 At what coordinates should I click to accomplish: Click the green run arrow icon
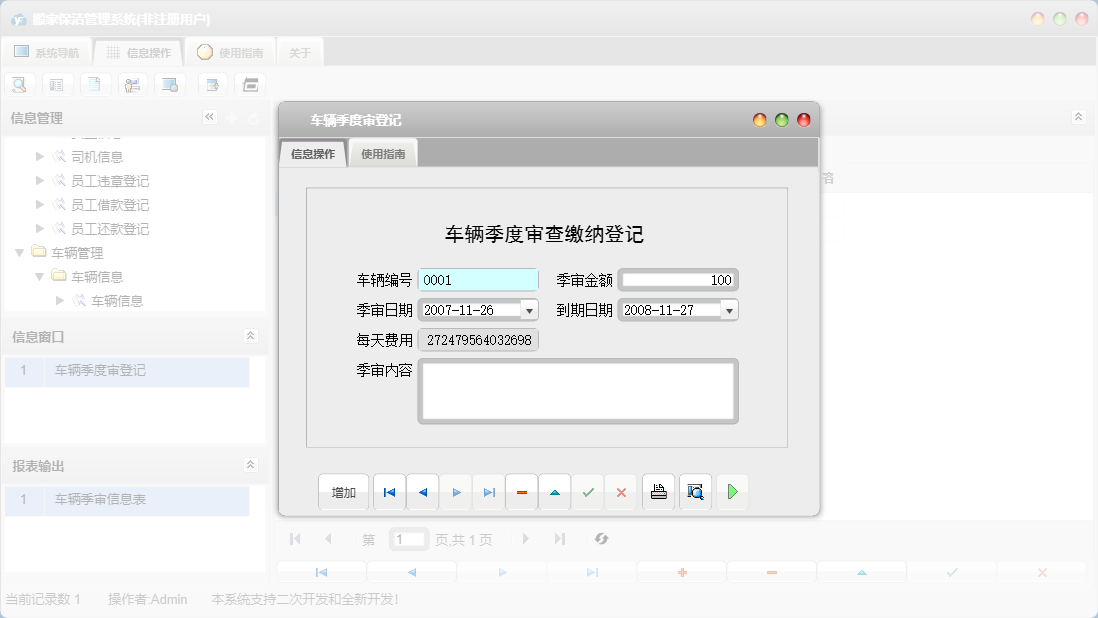[x=732, y=491]
